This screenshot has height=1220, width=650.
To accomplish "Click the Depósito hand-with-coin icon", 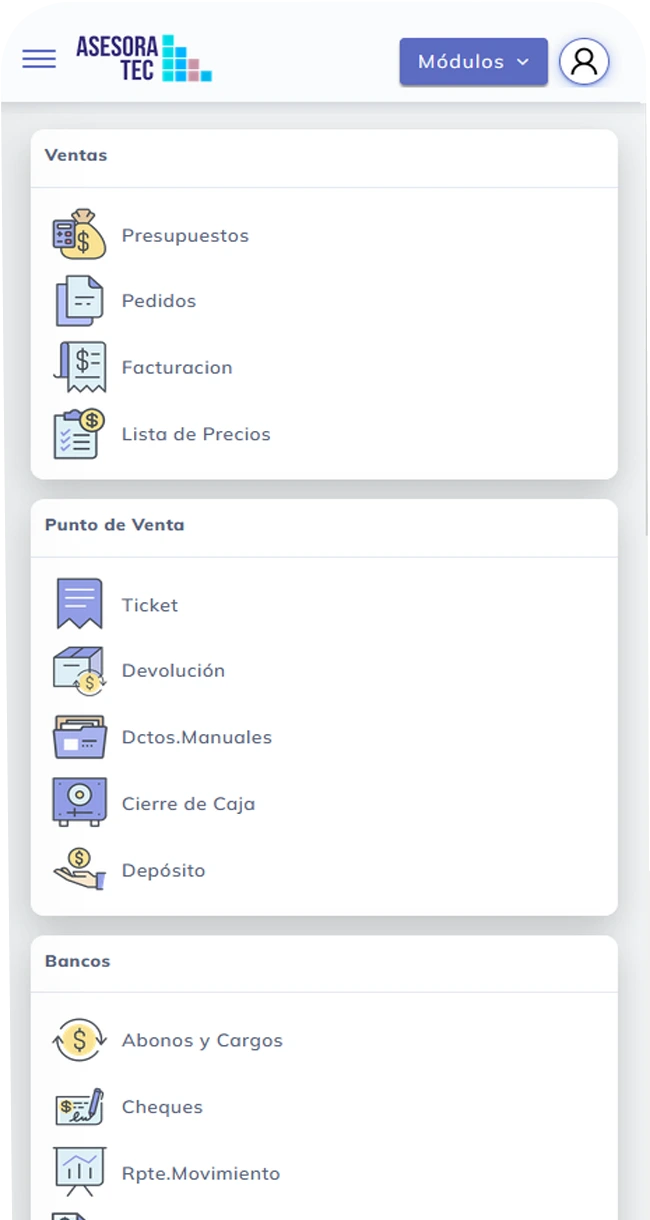I will [x=79, y=870].
